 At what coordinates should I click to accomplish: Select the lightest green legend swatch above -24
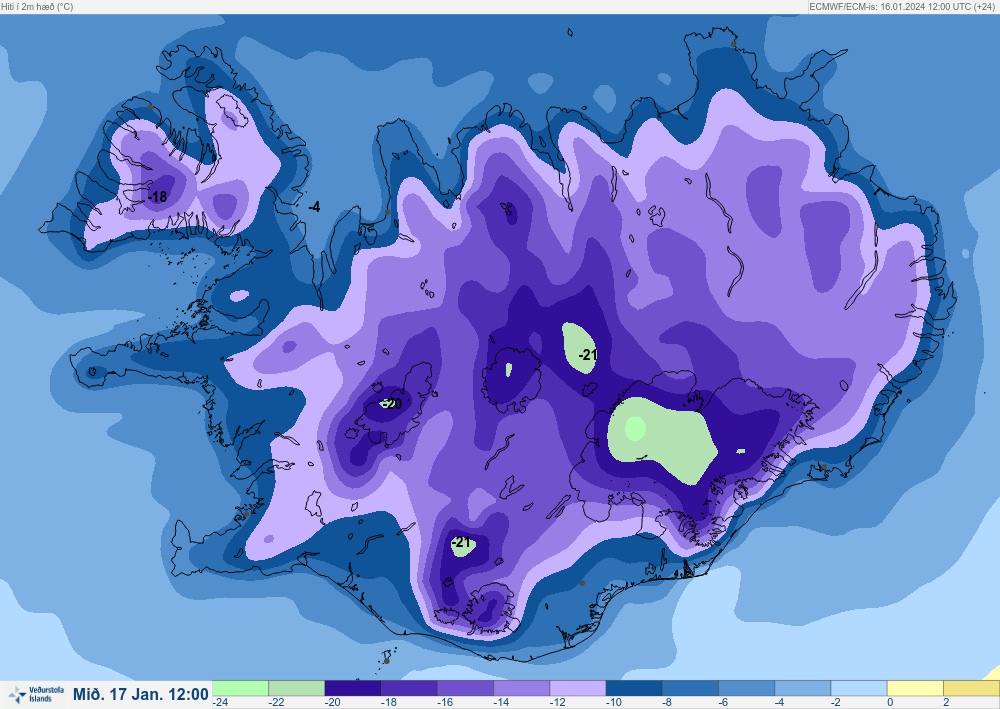(240, 688)
